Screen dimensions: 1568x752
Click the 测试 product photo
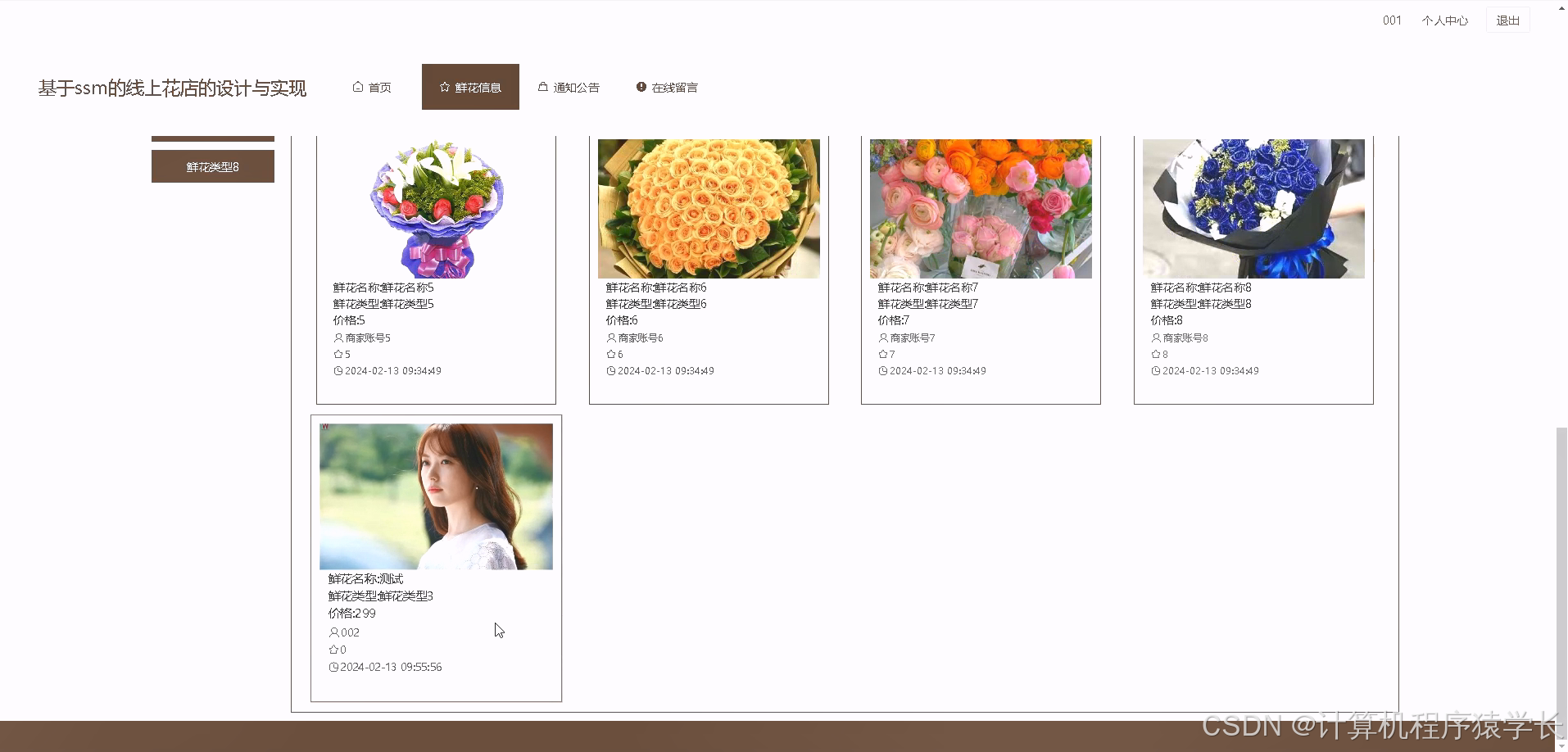click(436, 496)
